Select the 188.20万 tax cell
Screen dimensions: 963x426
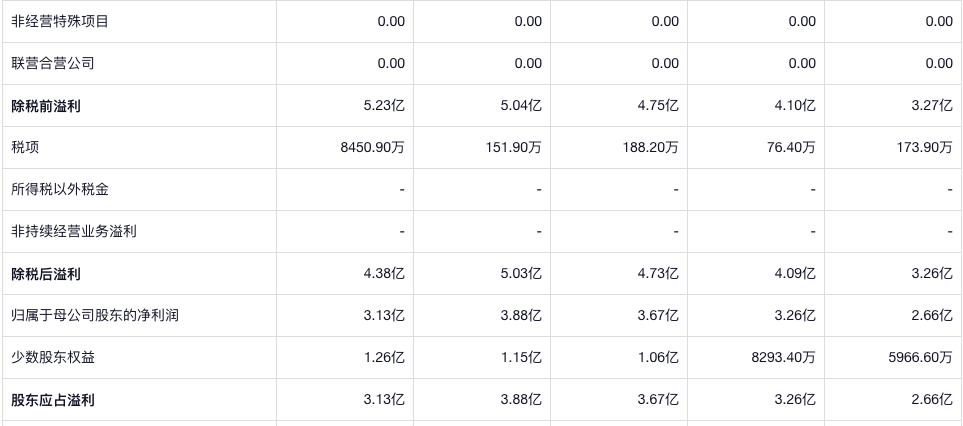pyautogui.click(x=651, y=147)
